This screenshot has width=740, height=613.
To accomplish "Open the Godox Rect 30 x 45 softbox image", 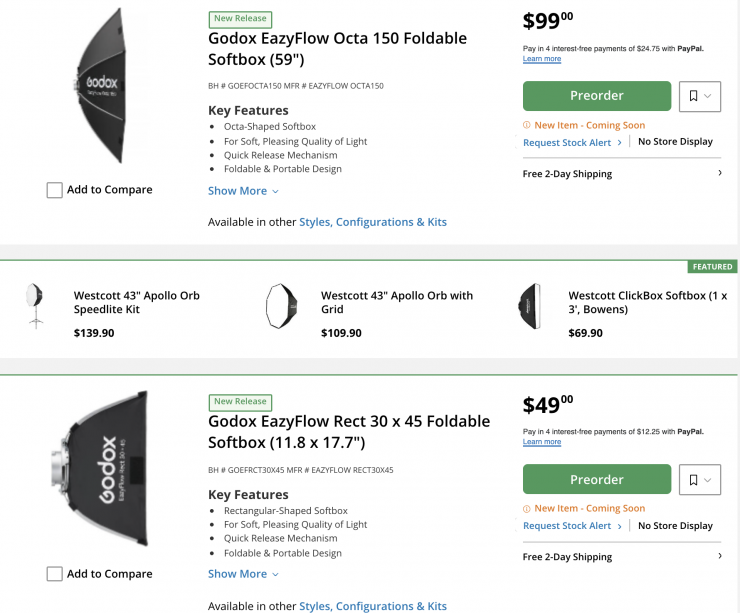I will [x=100, y=468].
